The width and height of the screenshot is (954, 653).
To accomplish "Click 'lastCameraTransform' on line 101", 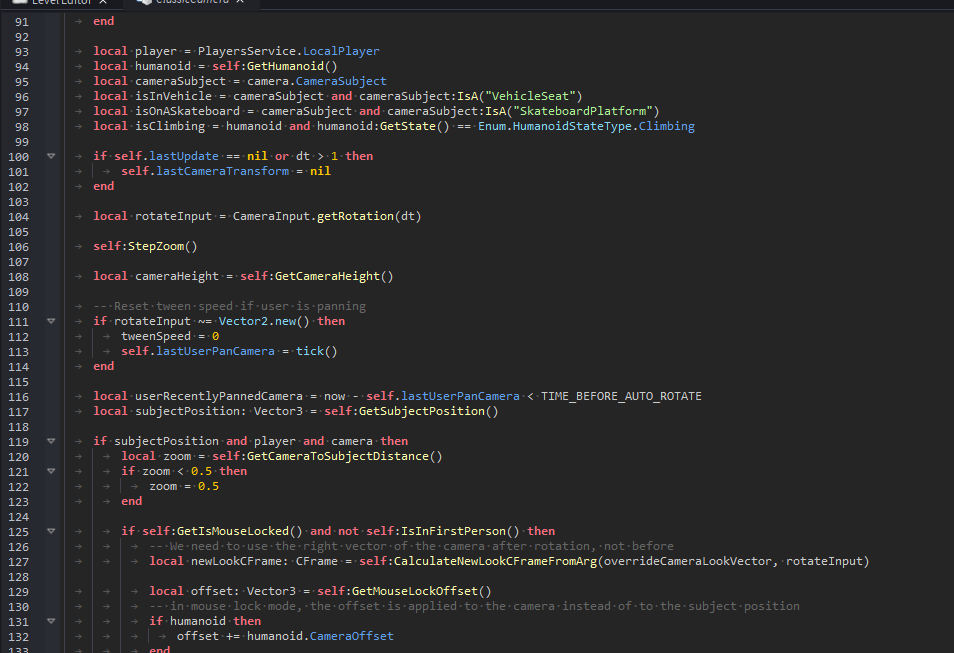I will (x=222, y=172).
